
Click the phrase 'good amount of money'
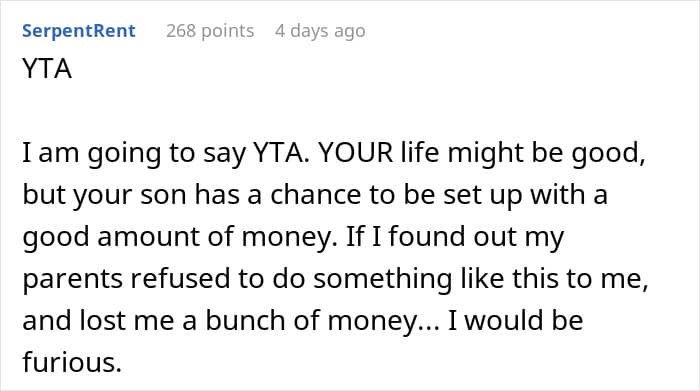tap(178, 237)
